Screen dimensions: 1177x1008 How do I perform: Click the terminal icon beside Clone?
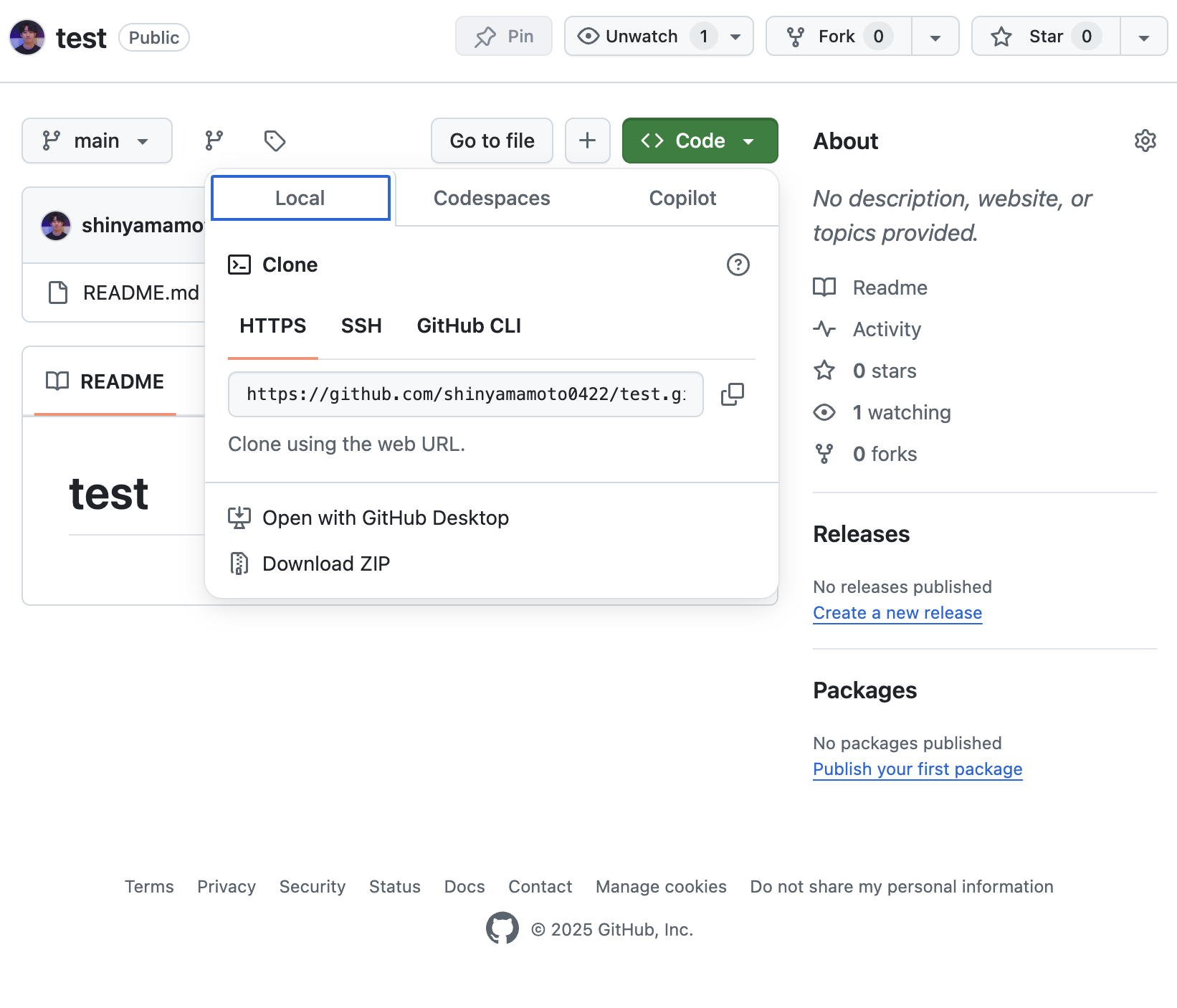pyautogui.click(x=239, y=265)
